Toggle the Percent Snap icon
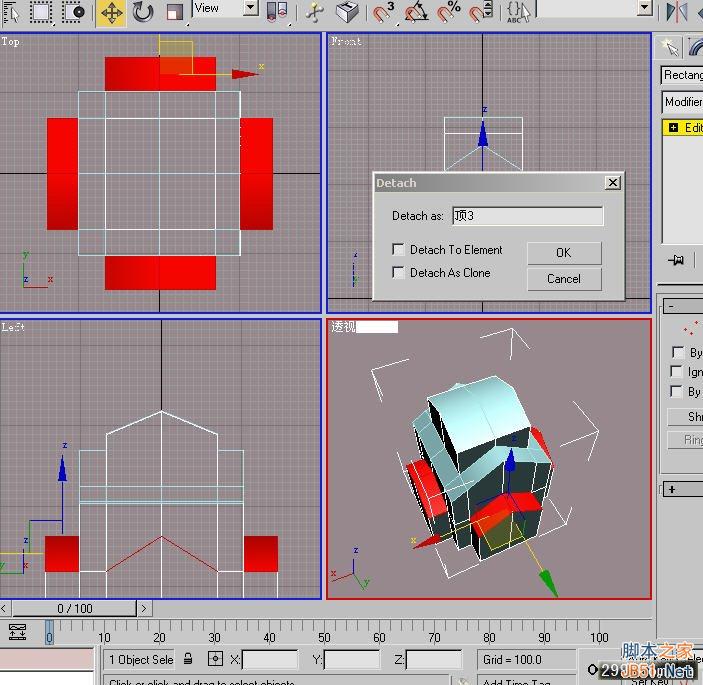The width and height of the screenshot is (703, 685). click(449, 12)
